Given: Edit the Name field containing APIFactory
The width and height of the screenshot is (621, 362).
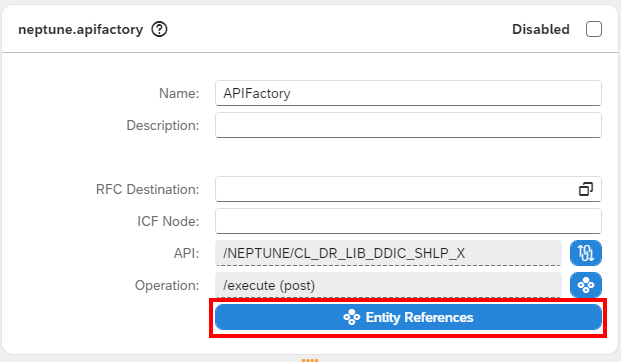Looking at the screenshot, I should [408, 93].
